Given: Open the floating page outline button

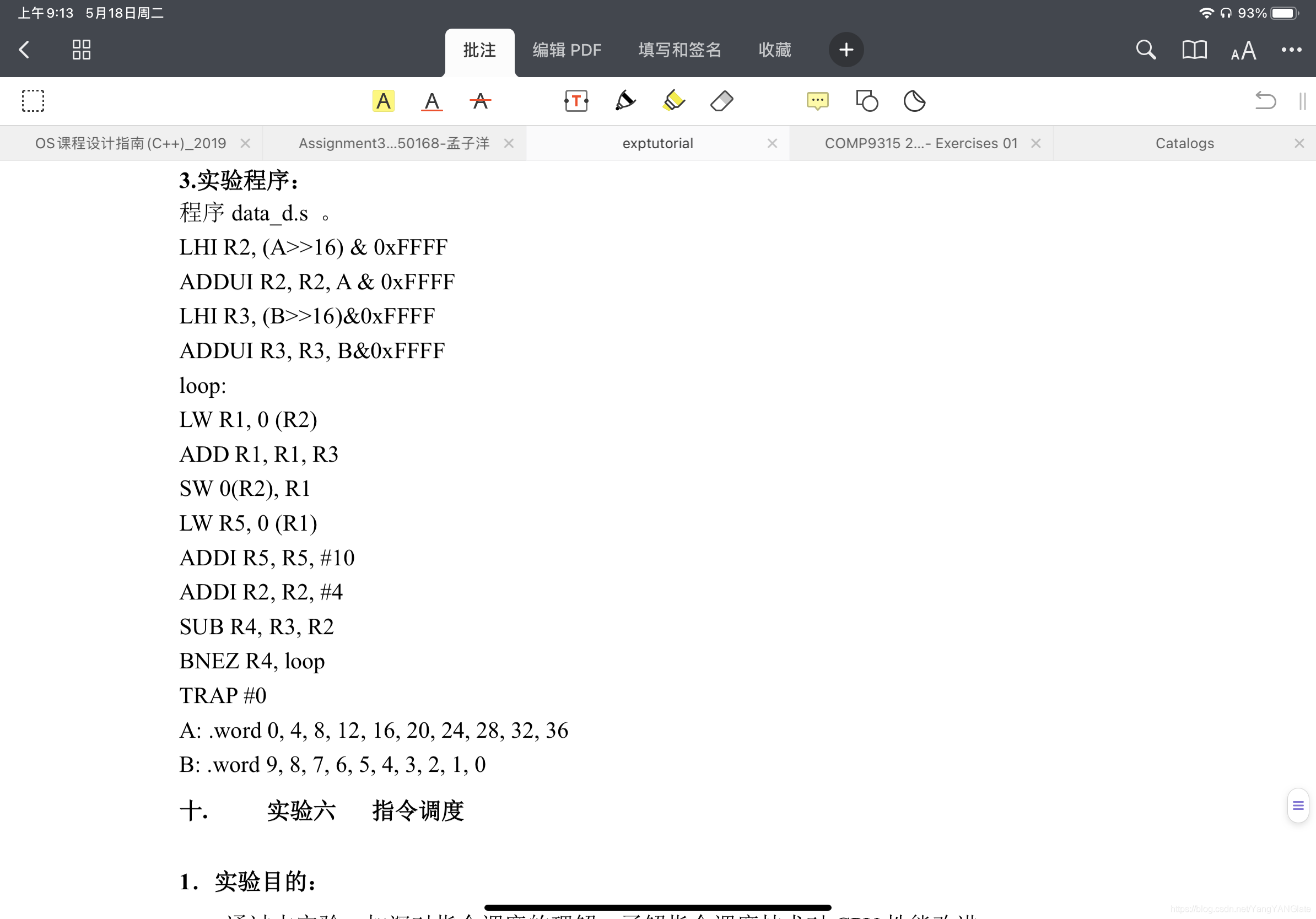Looking at the screenshot, I should (1298, 806).
